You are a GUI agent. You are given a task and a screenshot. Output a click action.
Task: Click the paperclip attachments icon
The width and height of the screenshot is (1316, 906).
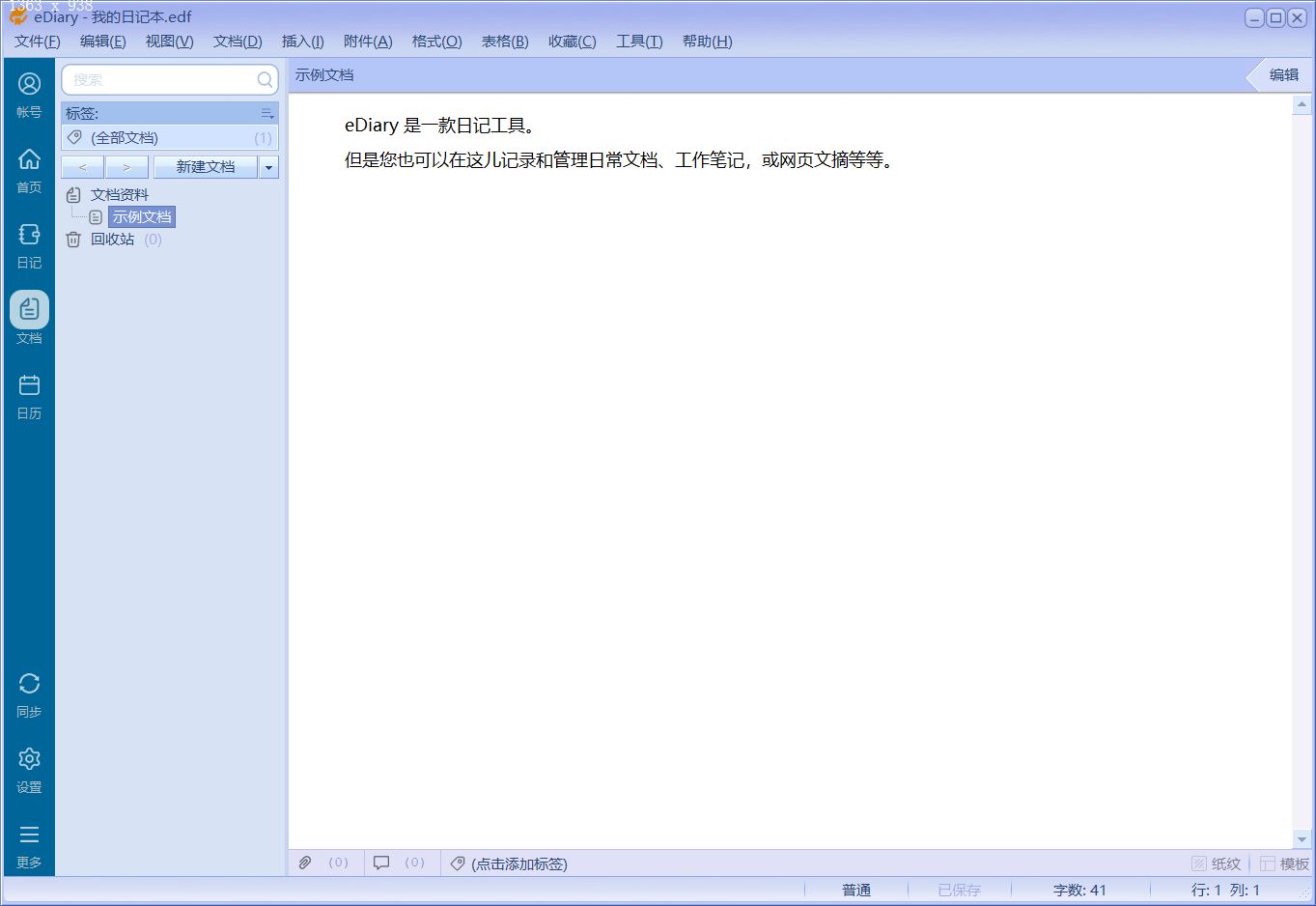tap(305, 863)
